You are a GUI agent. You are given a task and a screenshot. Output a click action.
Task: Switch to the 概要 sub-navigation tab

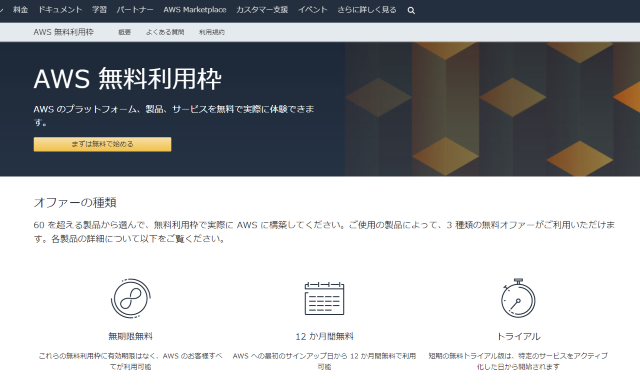coord(124,32)
